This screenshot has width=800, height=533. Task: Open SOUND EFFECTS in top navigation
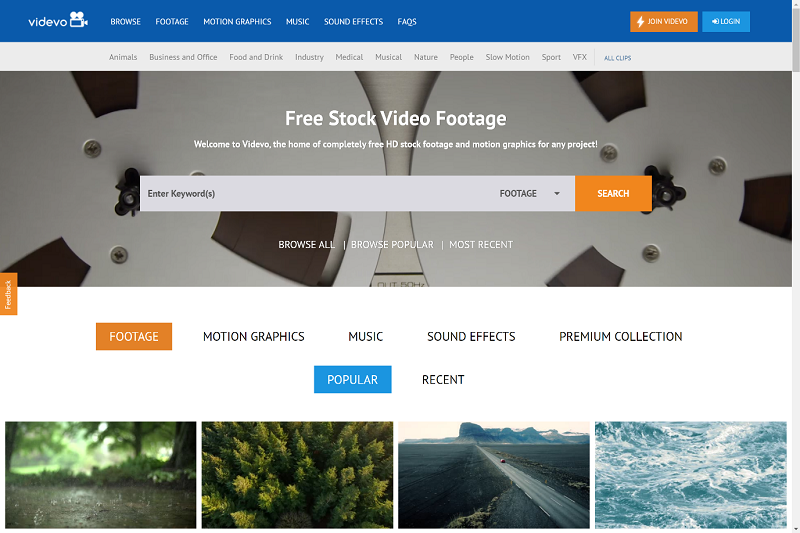[353, 21]
